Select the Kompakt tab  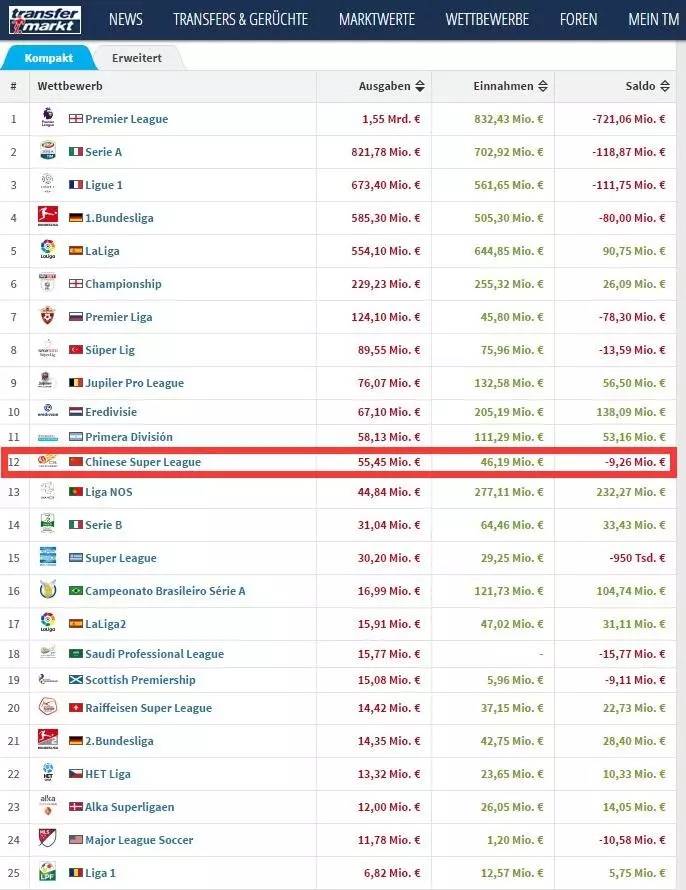(x=48, y=58)
